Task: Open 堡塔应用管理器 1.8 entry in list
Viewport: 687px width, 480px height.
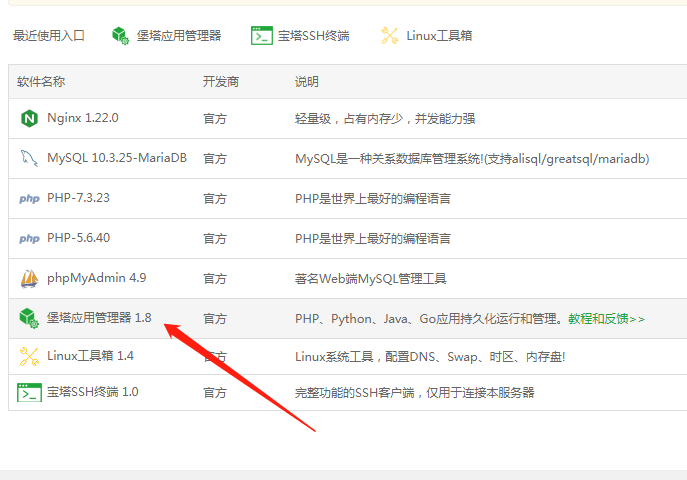Action: [99, 318]
